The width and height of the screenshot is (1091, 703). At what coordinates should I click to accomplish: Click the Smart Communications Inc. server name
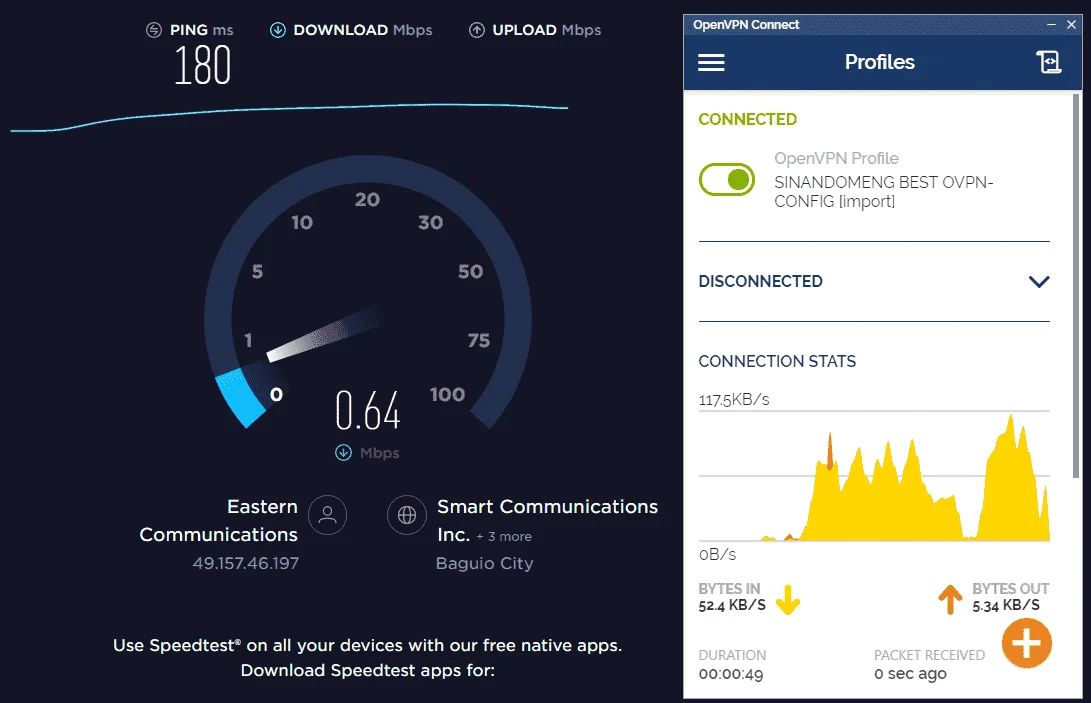coord(547,520)
